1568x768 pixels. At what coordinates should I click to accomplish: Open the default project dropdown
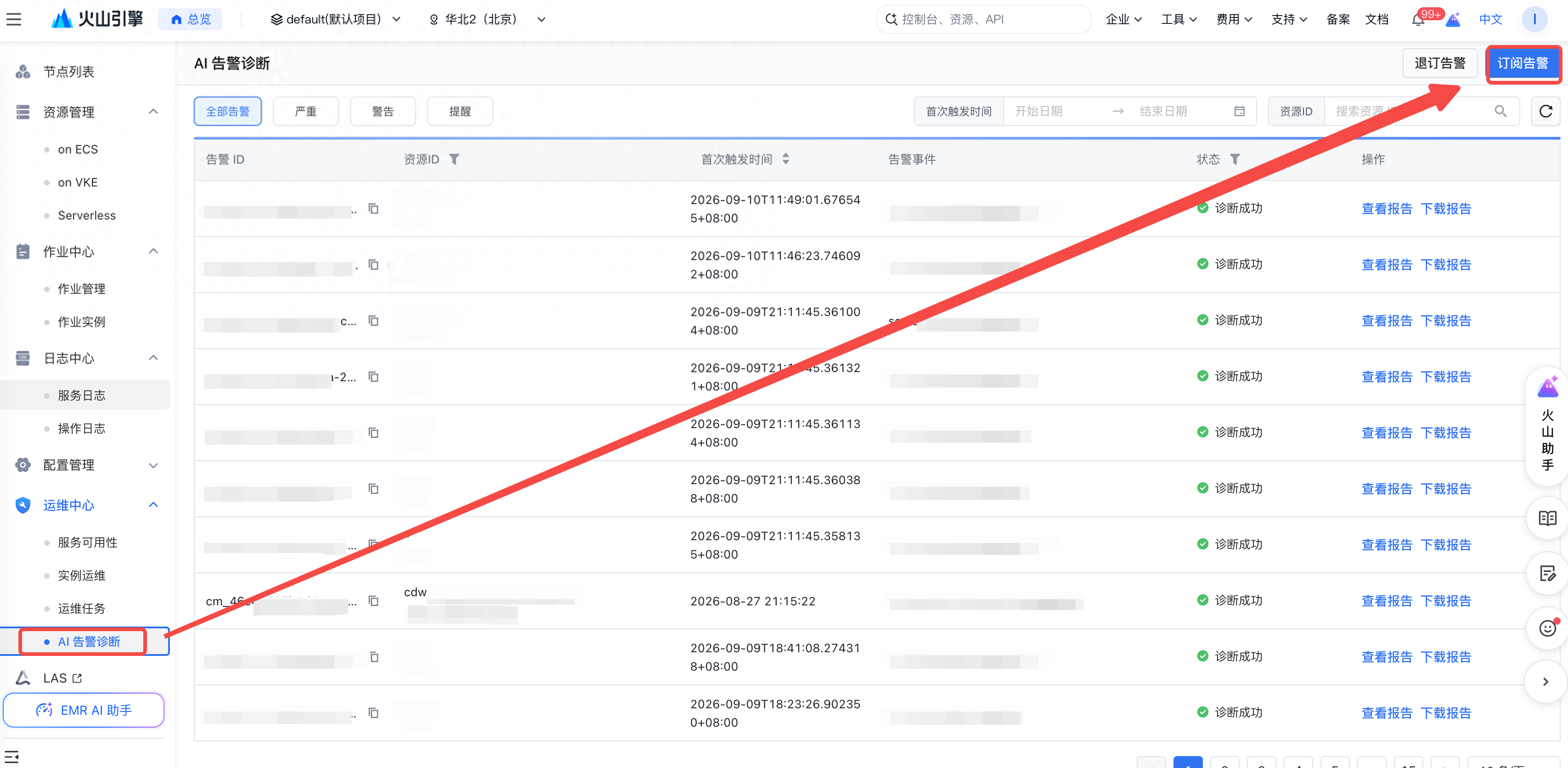(335, 19)
